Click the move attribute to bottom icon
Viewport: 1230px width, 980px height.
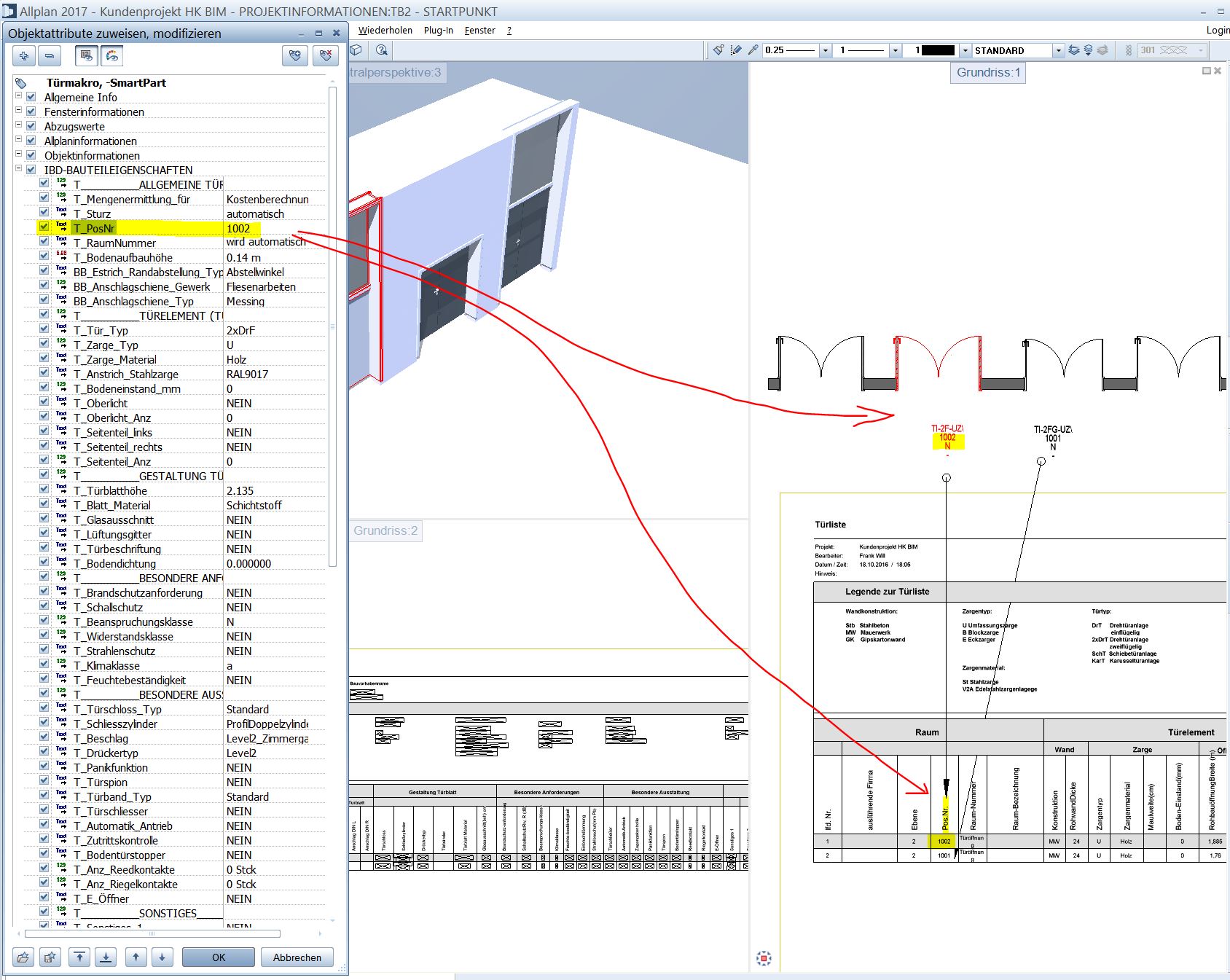tap(106, 957)
